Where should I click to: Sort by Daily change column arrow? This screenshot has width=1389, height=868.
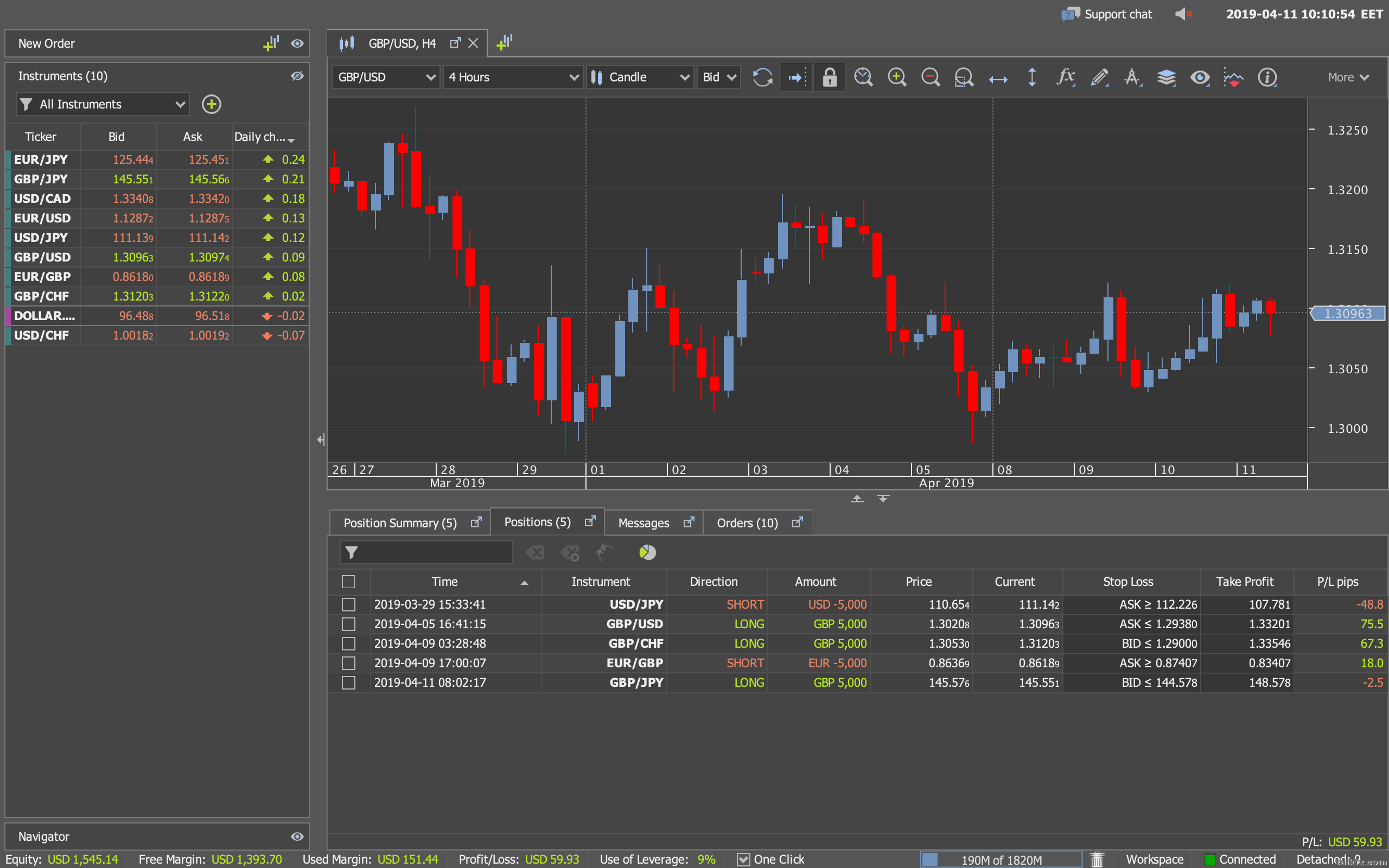(x=291, y=139)
